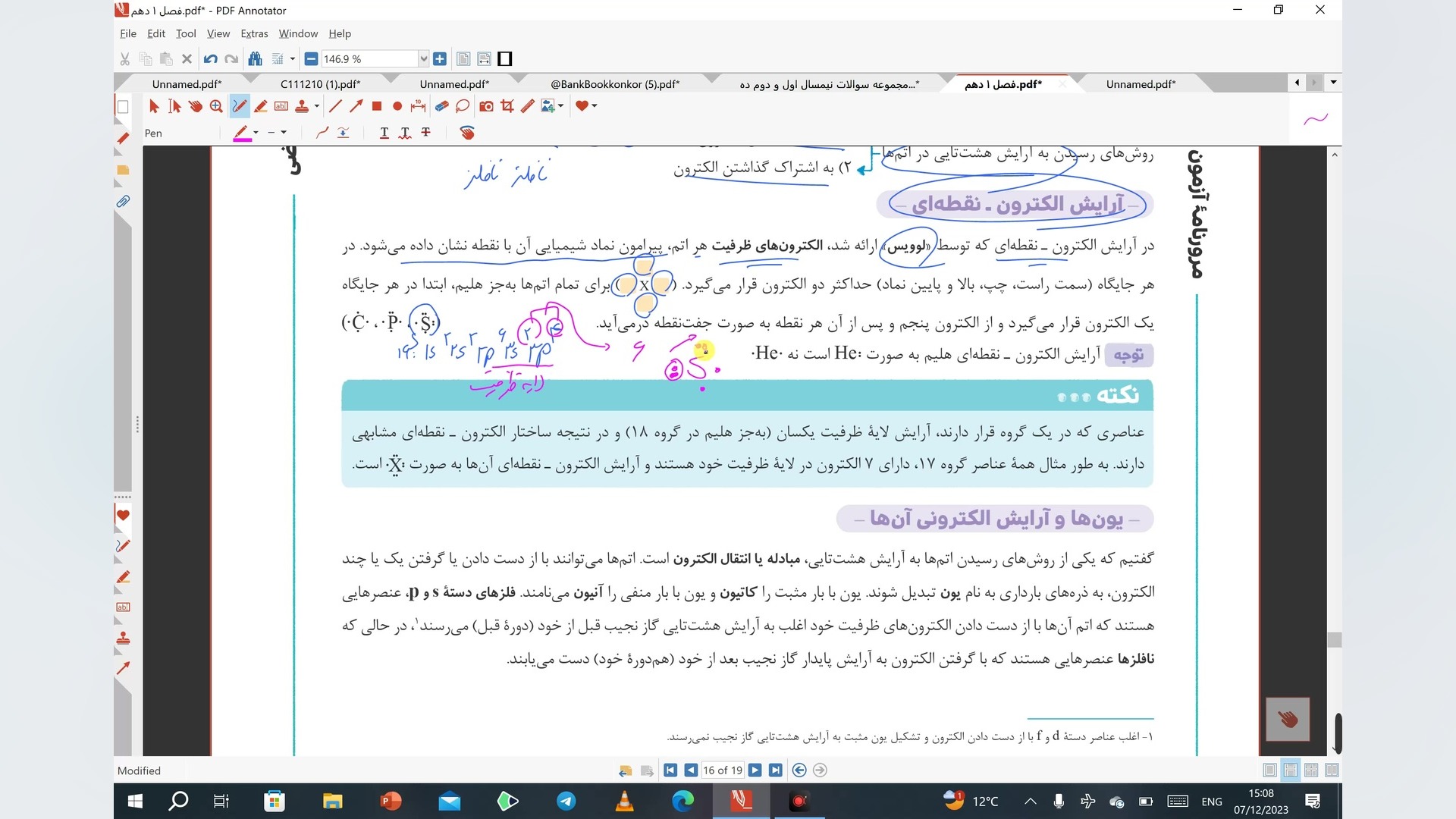Select the Crop pages tool
1456x819 pixels.
tap(507, 106)
